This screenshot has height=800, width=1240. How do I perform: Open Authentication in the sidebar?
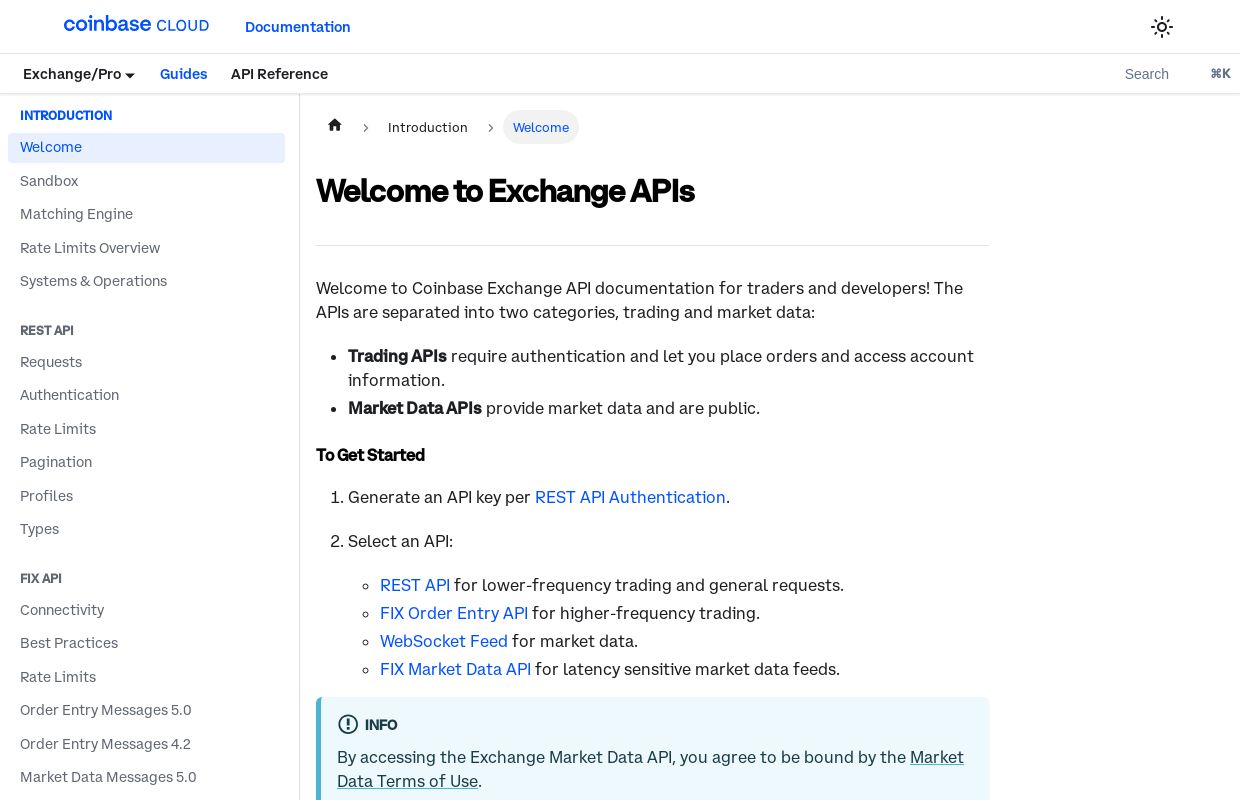tap(146, 395)
